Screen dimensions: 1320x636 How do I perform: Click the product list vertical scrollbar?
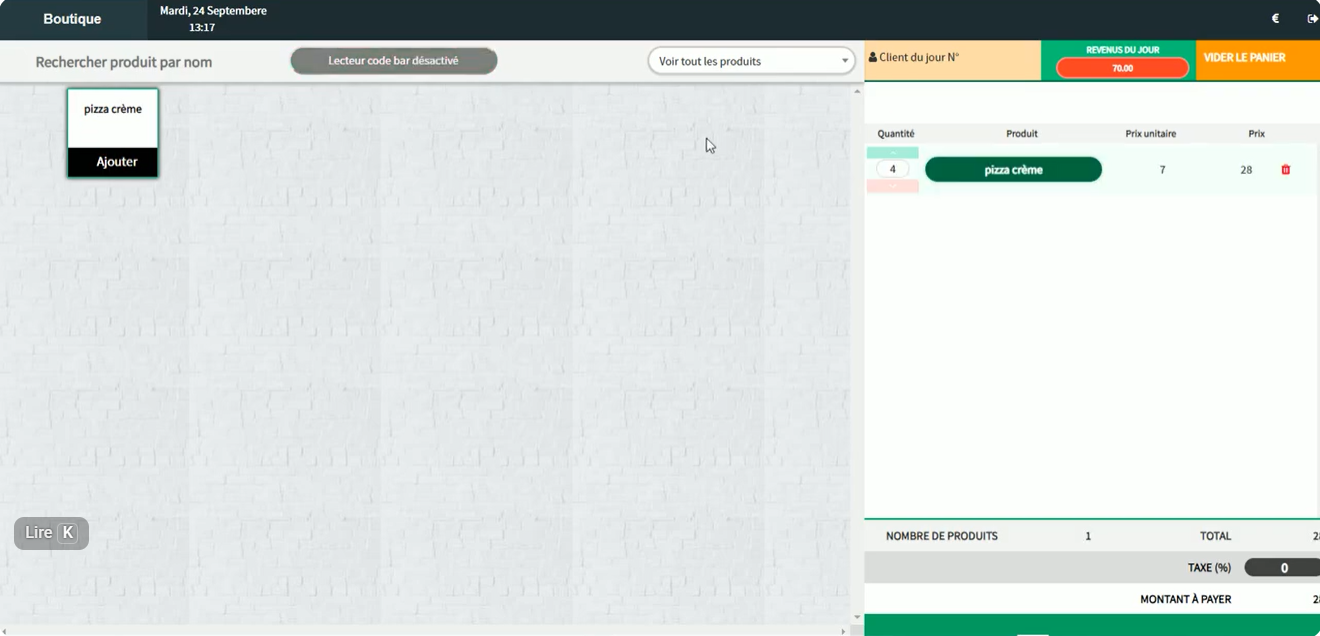pyautogui.click(x=857, y=354)
